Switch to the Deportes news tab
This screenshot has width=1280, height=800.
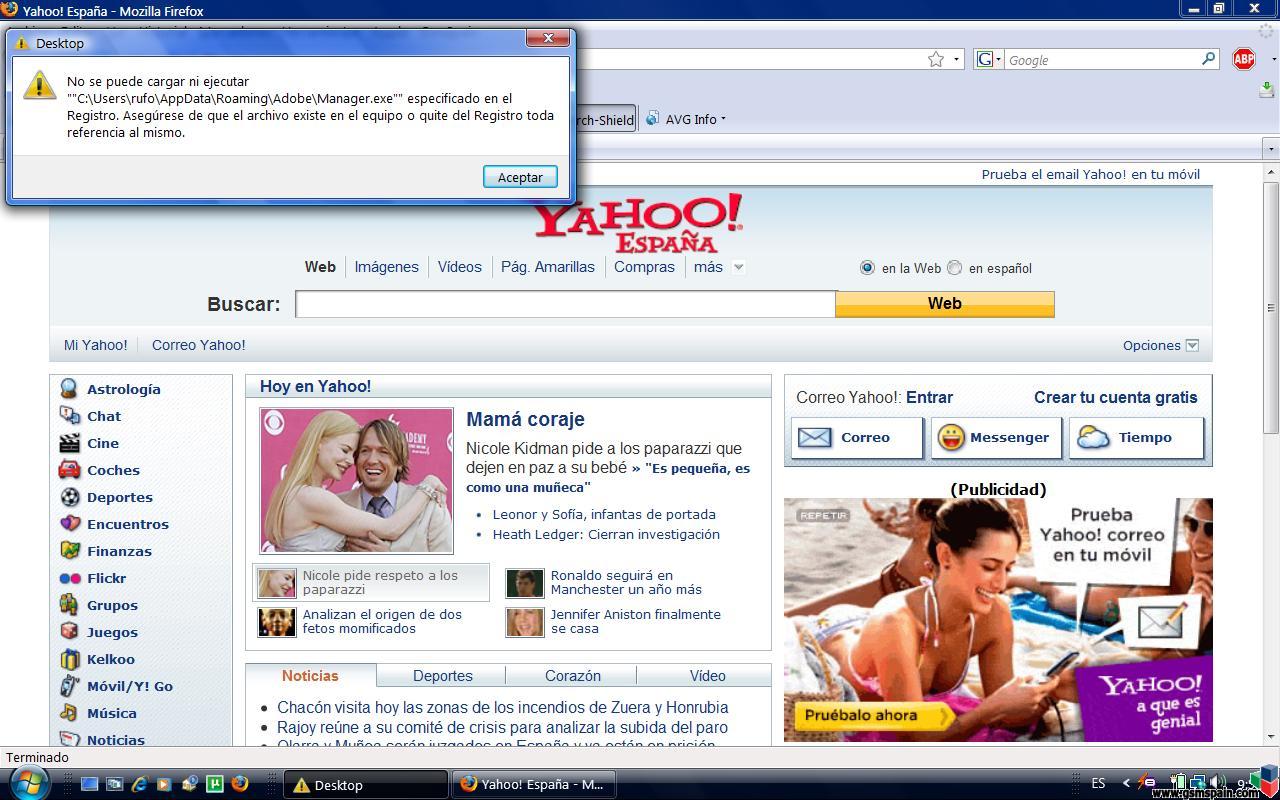[442, 676]
